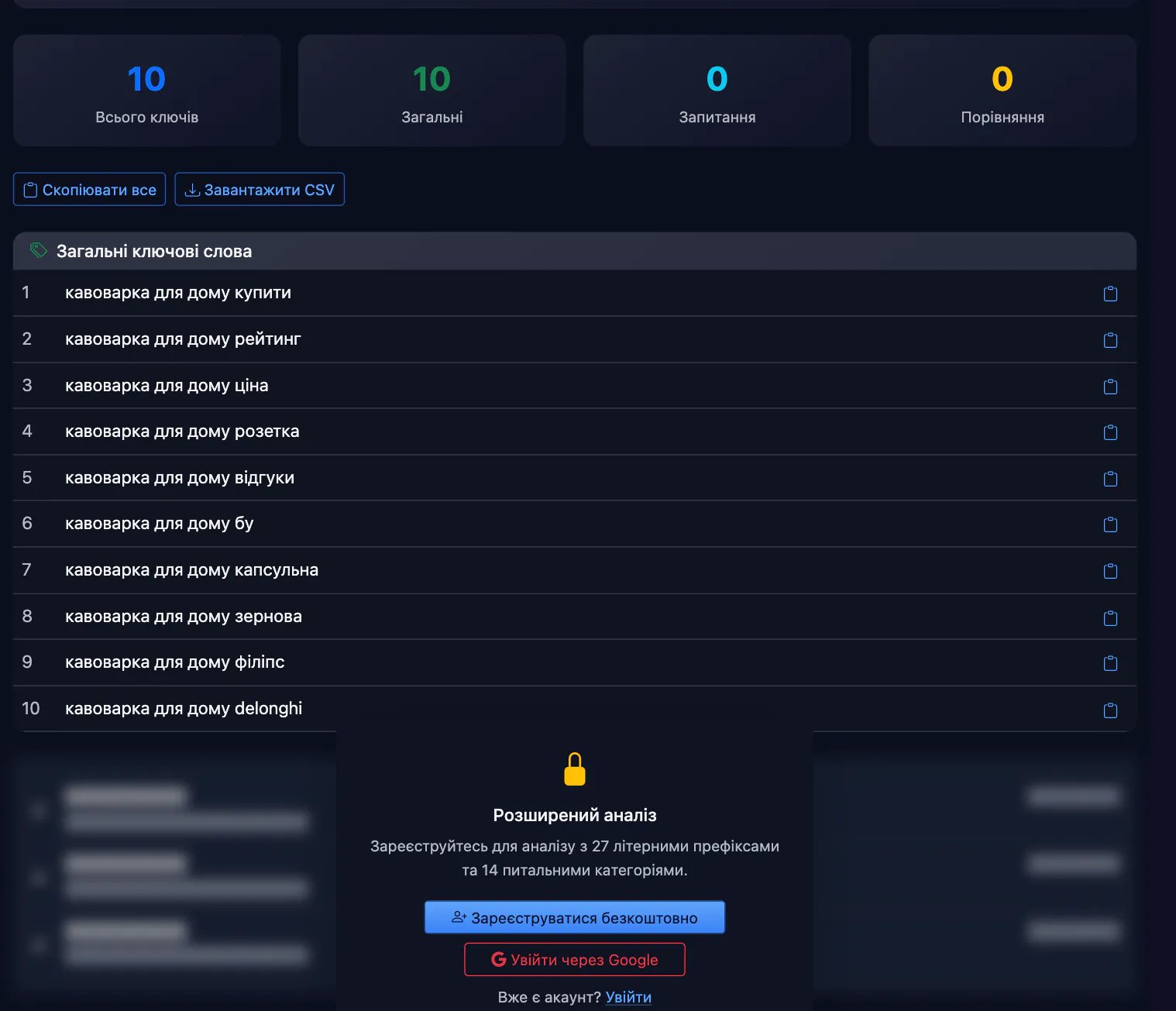Click text "кавоварка для дому зернова"
Screen dimensions: 1176x1011
184,617
